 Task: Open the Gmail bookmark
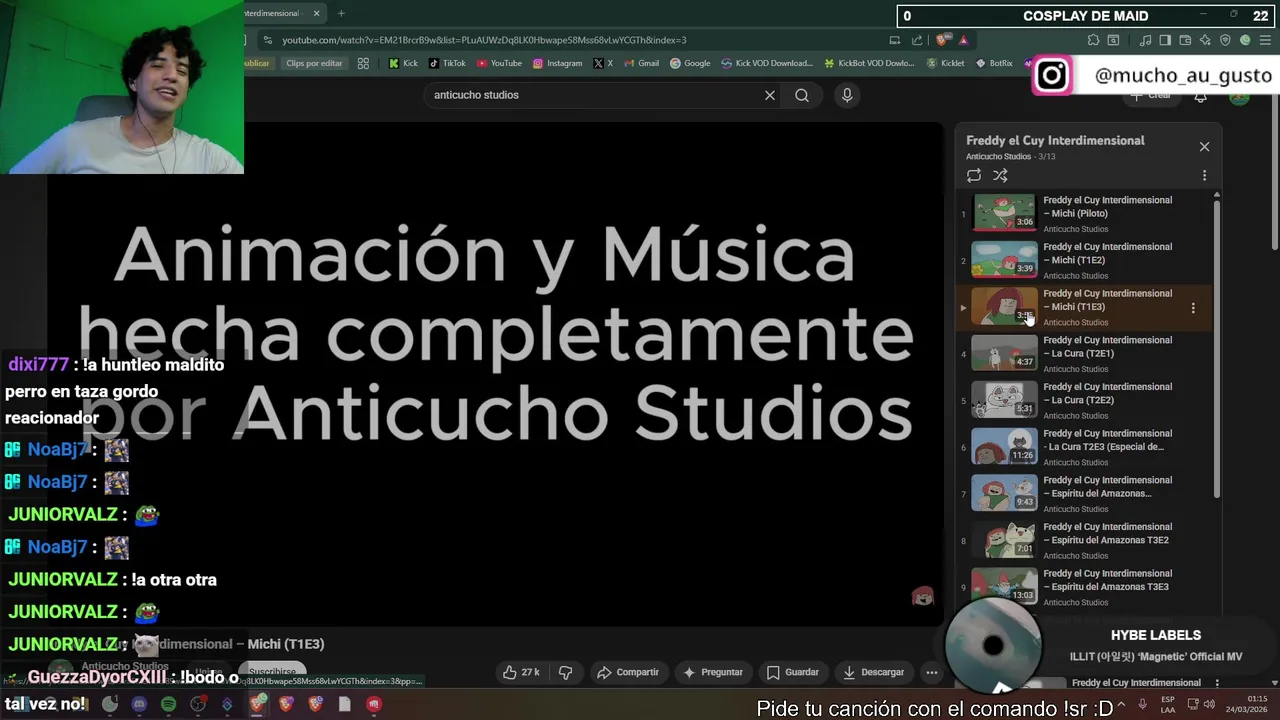tap(641, 63)
